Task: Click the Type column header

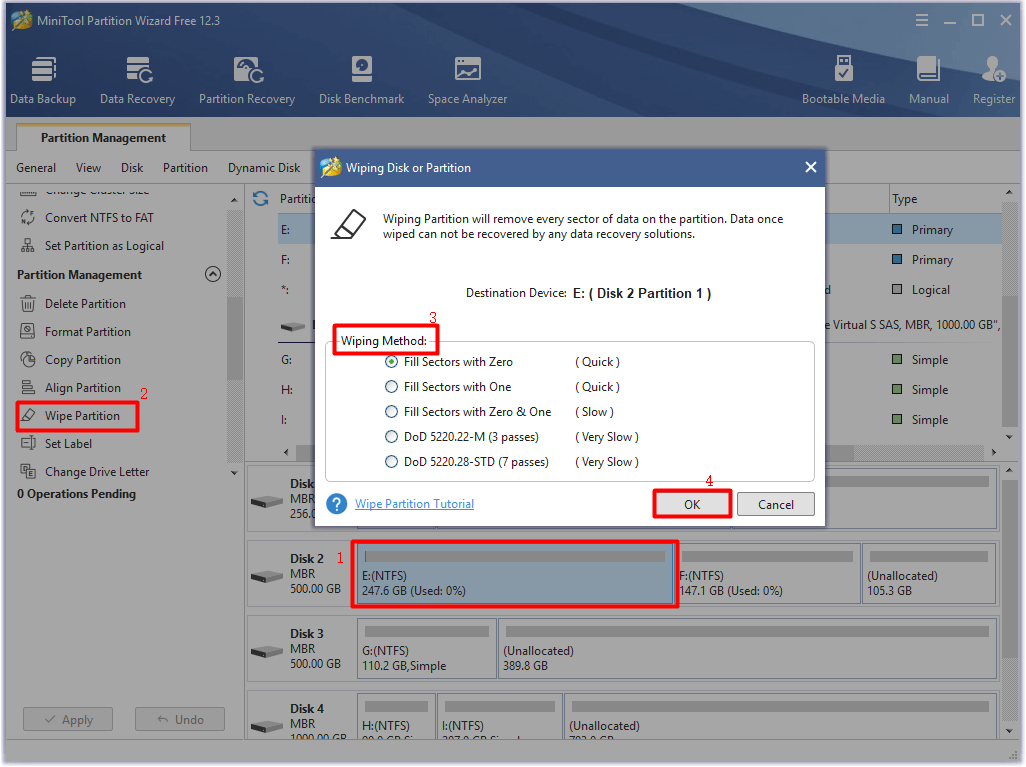Action: point(905,198)
